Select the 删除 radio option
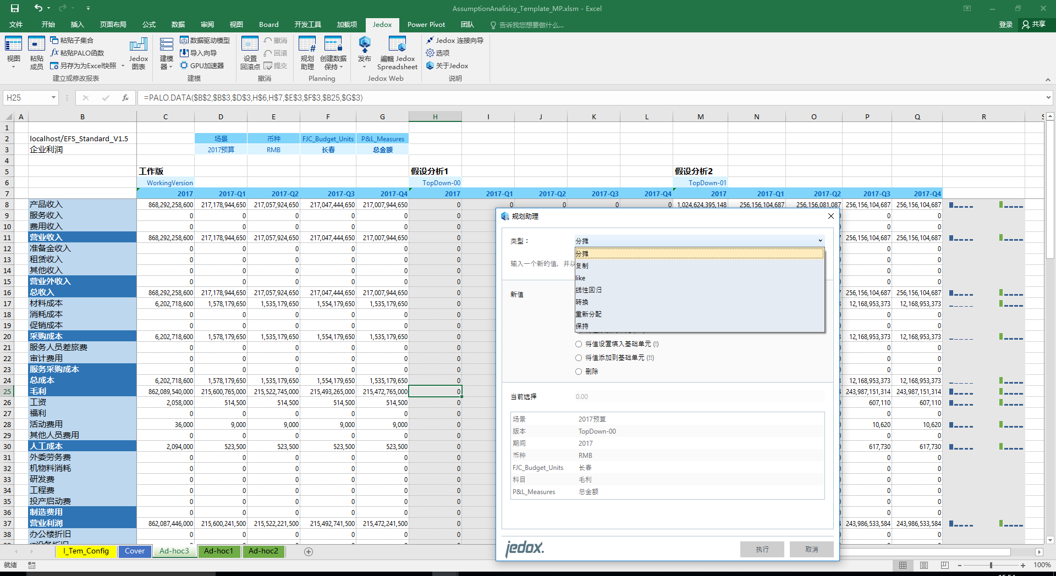Image resolution: width=1056 pixels, height=576 pixels. (579, 371)
